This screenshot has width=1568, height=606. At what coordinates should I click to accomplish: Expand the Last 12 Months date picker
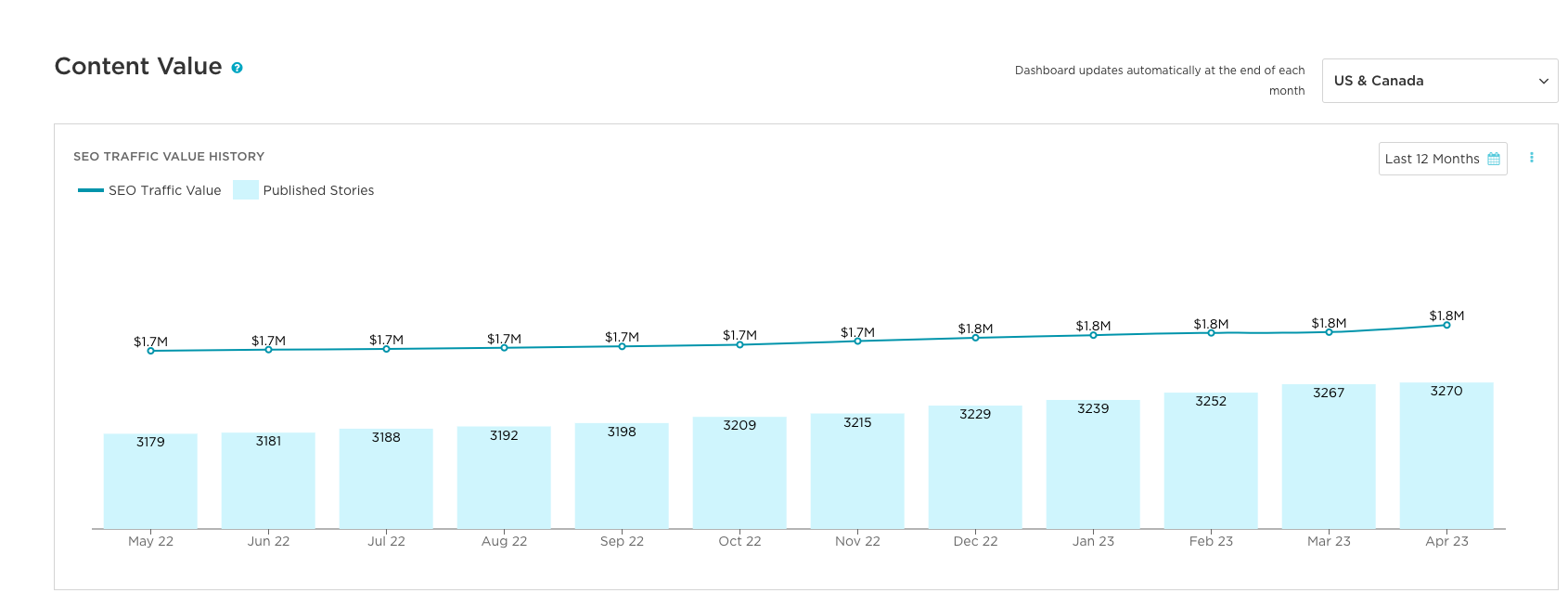coord(1443,159)
